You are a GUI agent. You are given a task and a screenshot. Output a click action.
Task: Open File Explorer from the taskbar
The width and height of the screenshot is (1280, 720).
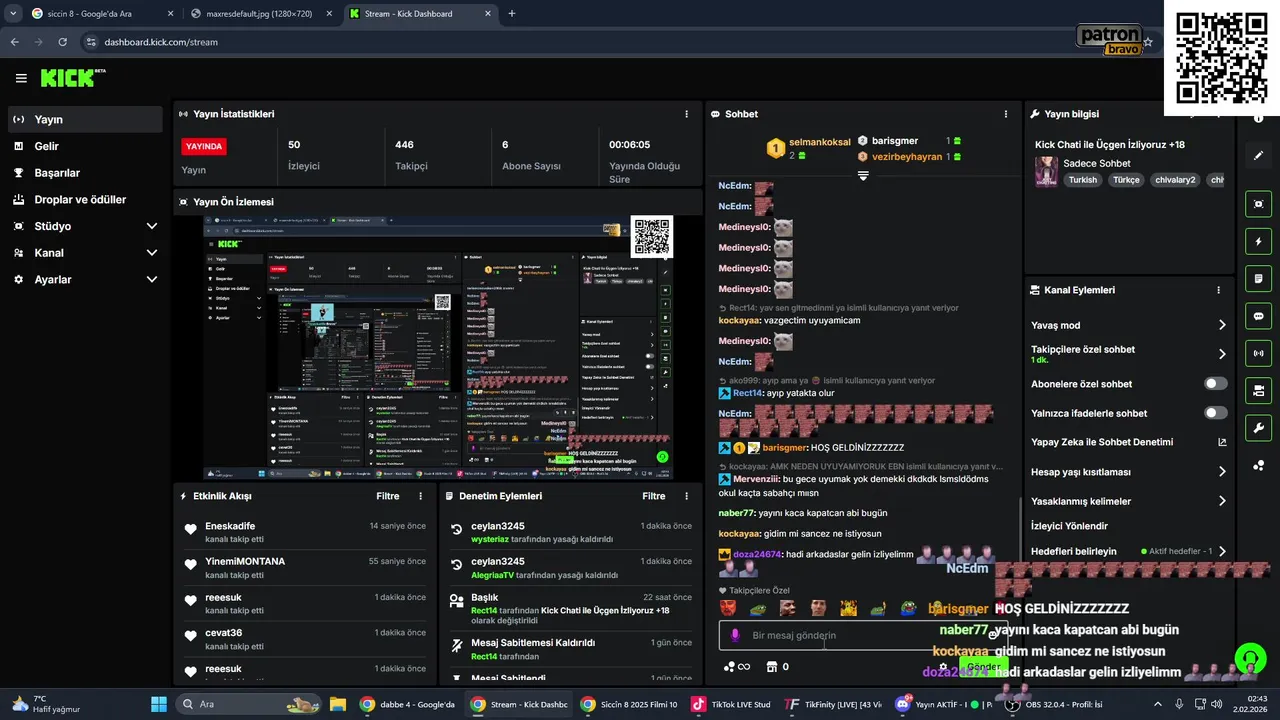point(338,704)
